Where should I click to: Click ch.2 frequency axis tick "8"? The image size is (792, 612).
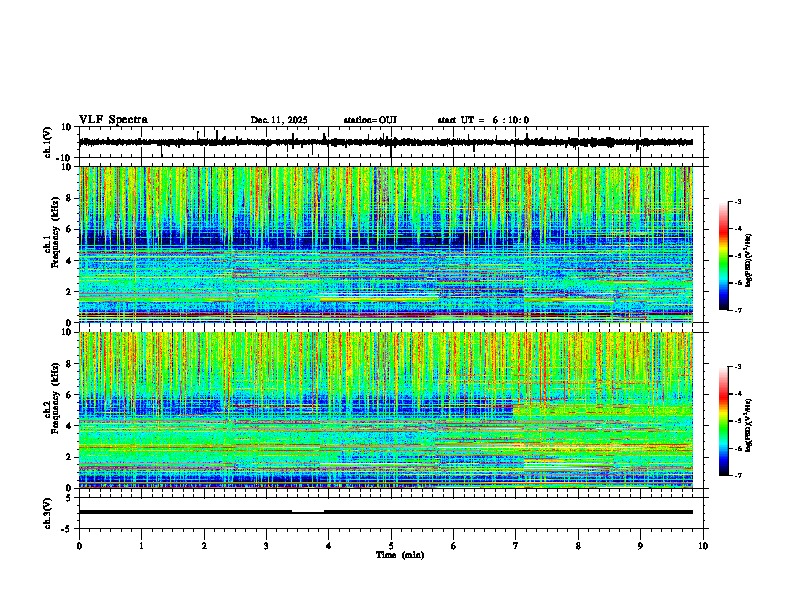(69, 364)
